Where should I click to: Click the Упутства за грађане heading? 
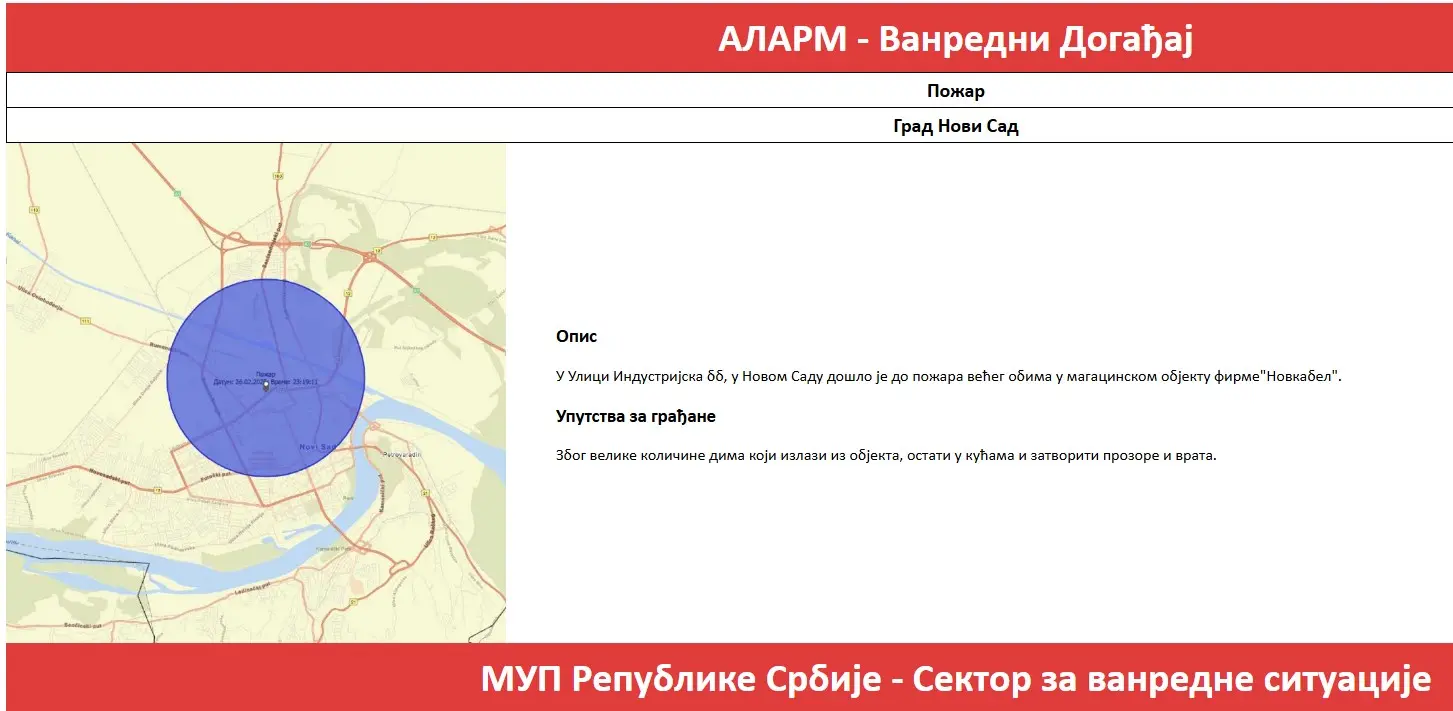(x=635, y=416)
